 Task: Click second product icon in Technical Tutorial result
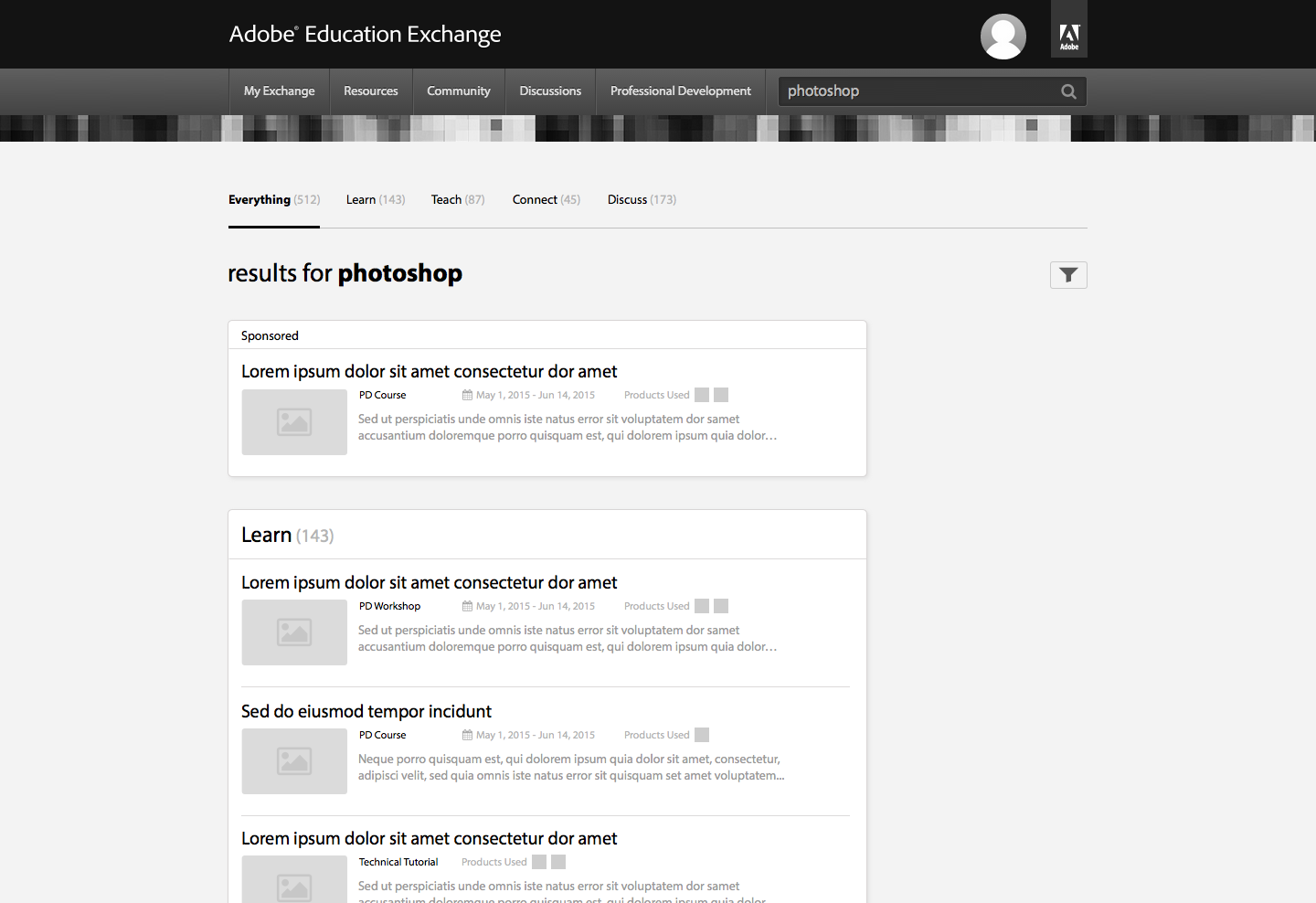(x=558, y=862)
